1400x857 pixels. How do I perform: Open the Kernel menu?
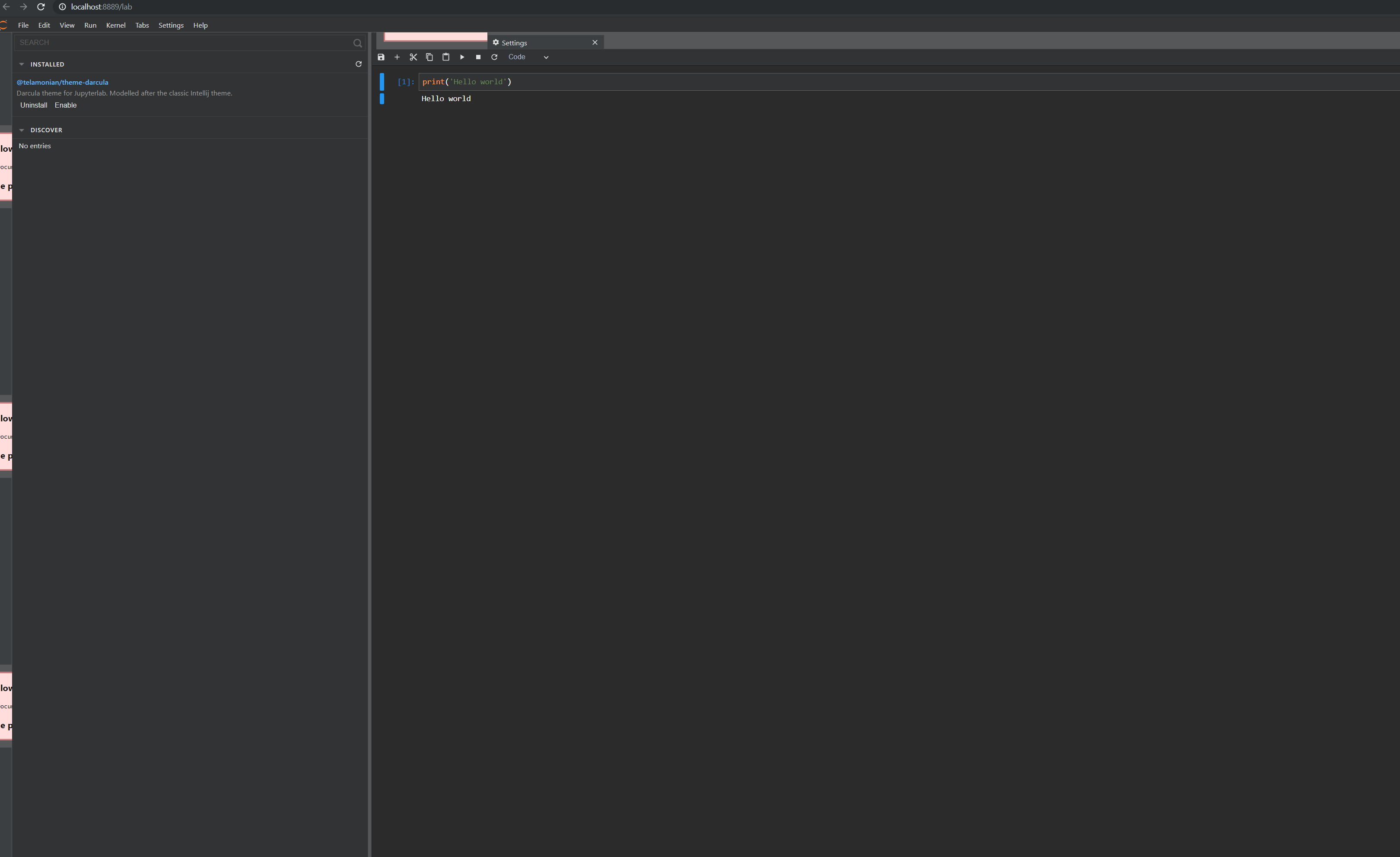coord(115,25)
